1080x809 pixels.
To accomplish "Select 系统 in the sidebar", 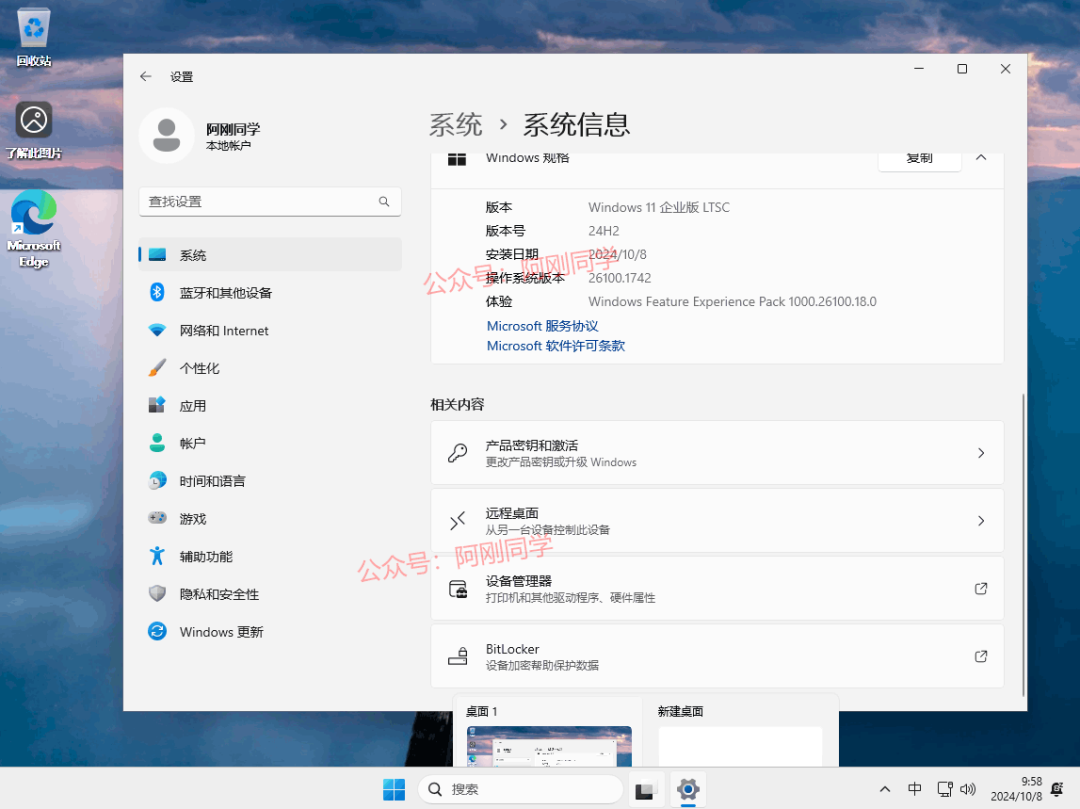I will [x=270, y=255].
